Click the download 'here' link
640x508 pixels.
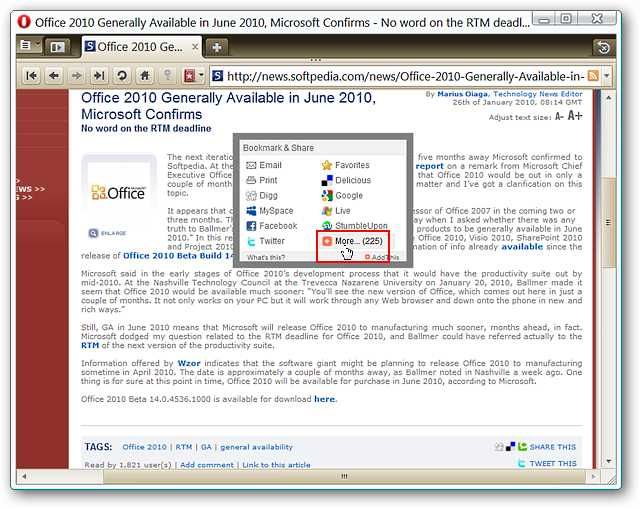[x=325, y=399]
